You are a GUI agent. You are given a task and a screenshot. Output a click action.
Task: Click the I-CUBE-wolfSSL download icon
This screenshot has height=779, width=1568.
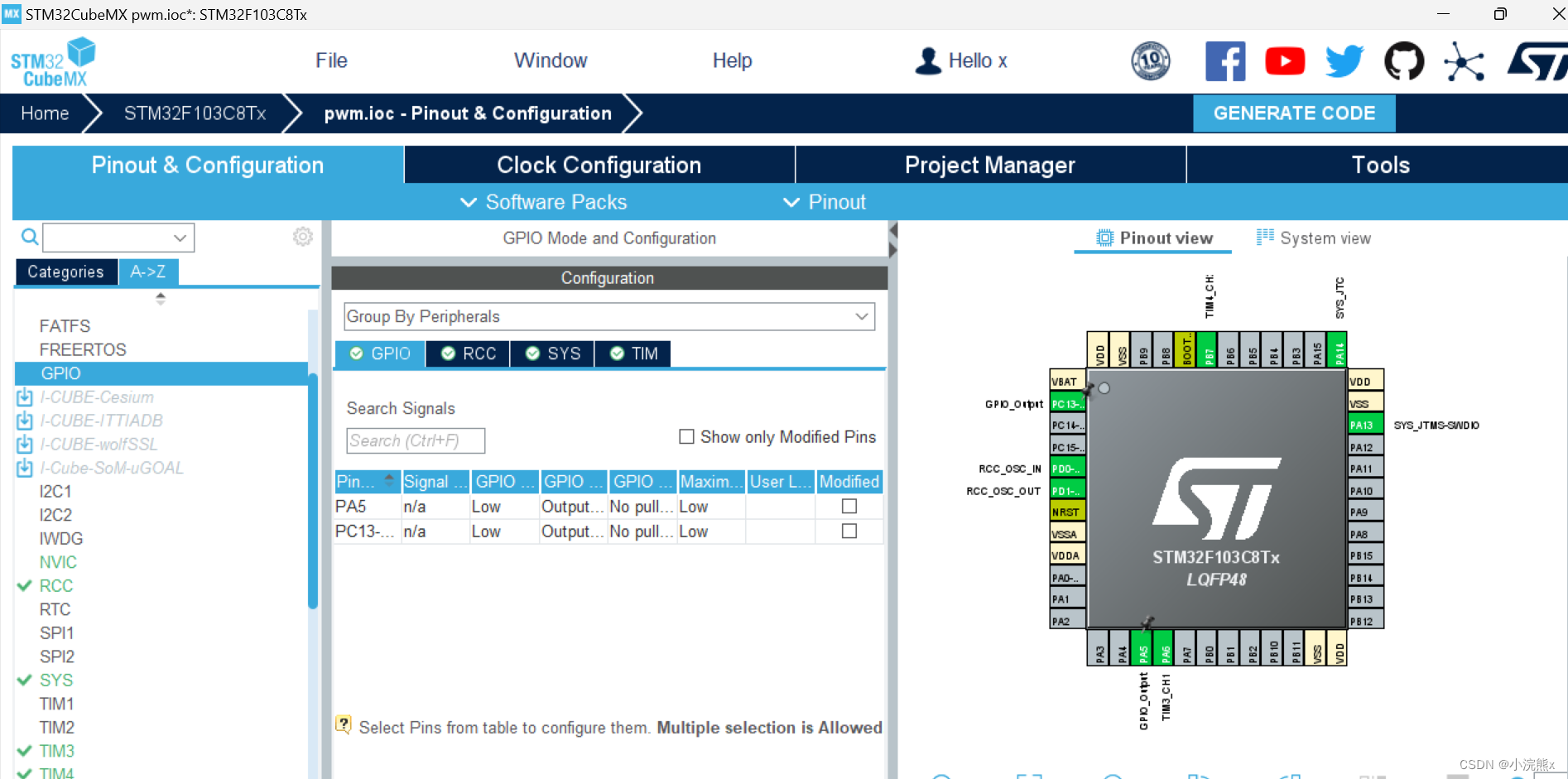(x=25, y=445)
